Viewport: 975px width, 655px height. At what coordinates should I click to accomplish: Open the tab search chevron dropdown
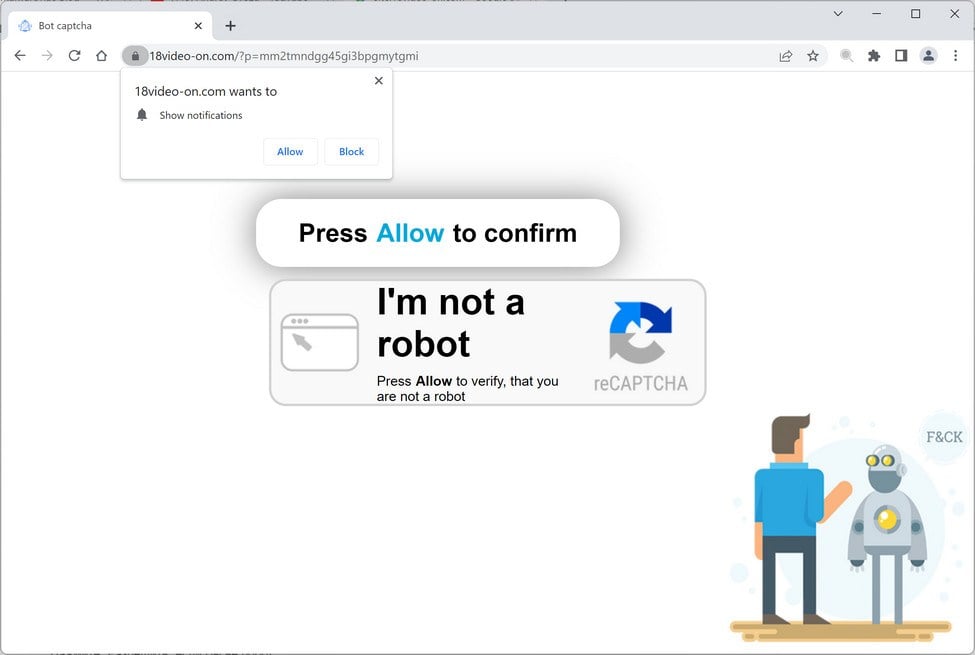[x=838, y=14]
